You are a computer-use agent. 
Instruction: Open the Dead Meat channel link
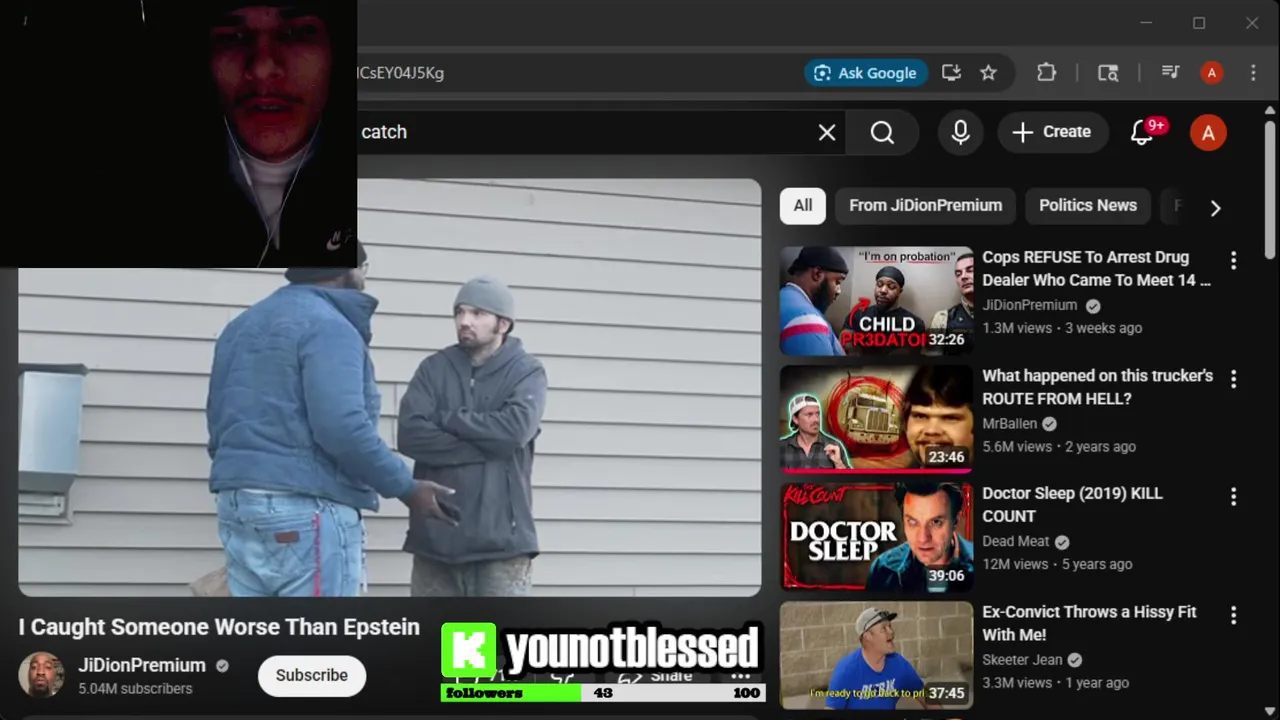(1015, 541)
